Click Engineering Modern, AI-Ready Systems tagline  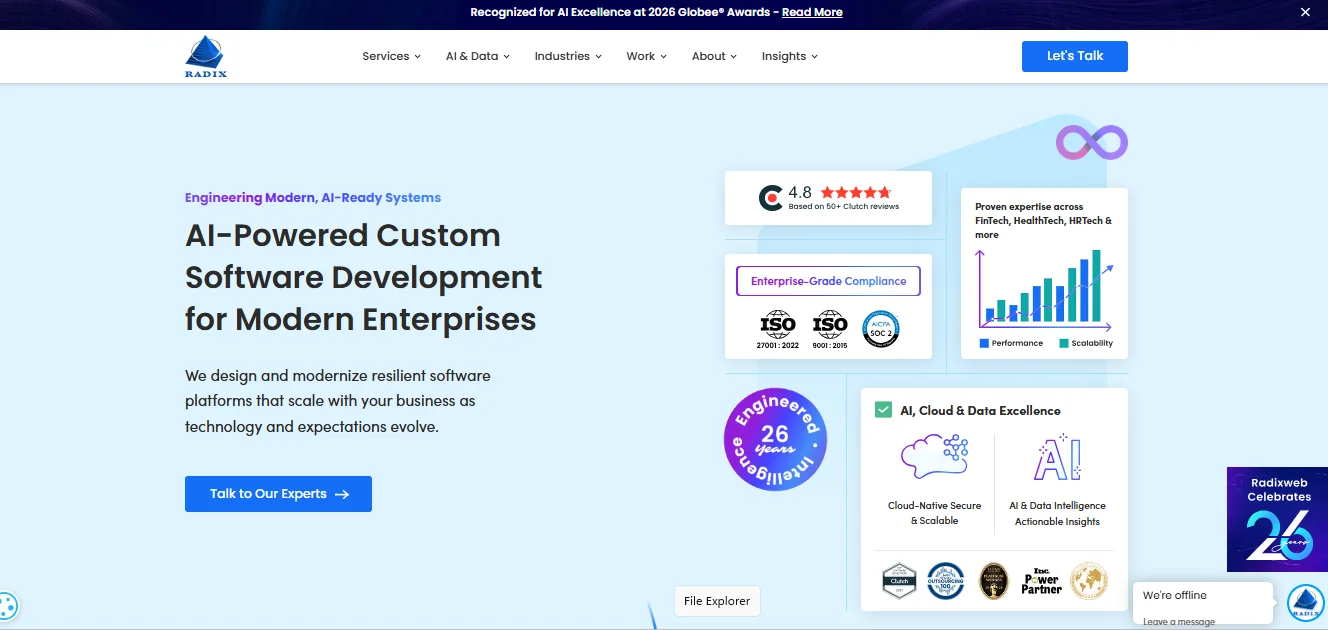click(x=313, y=198)
